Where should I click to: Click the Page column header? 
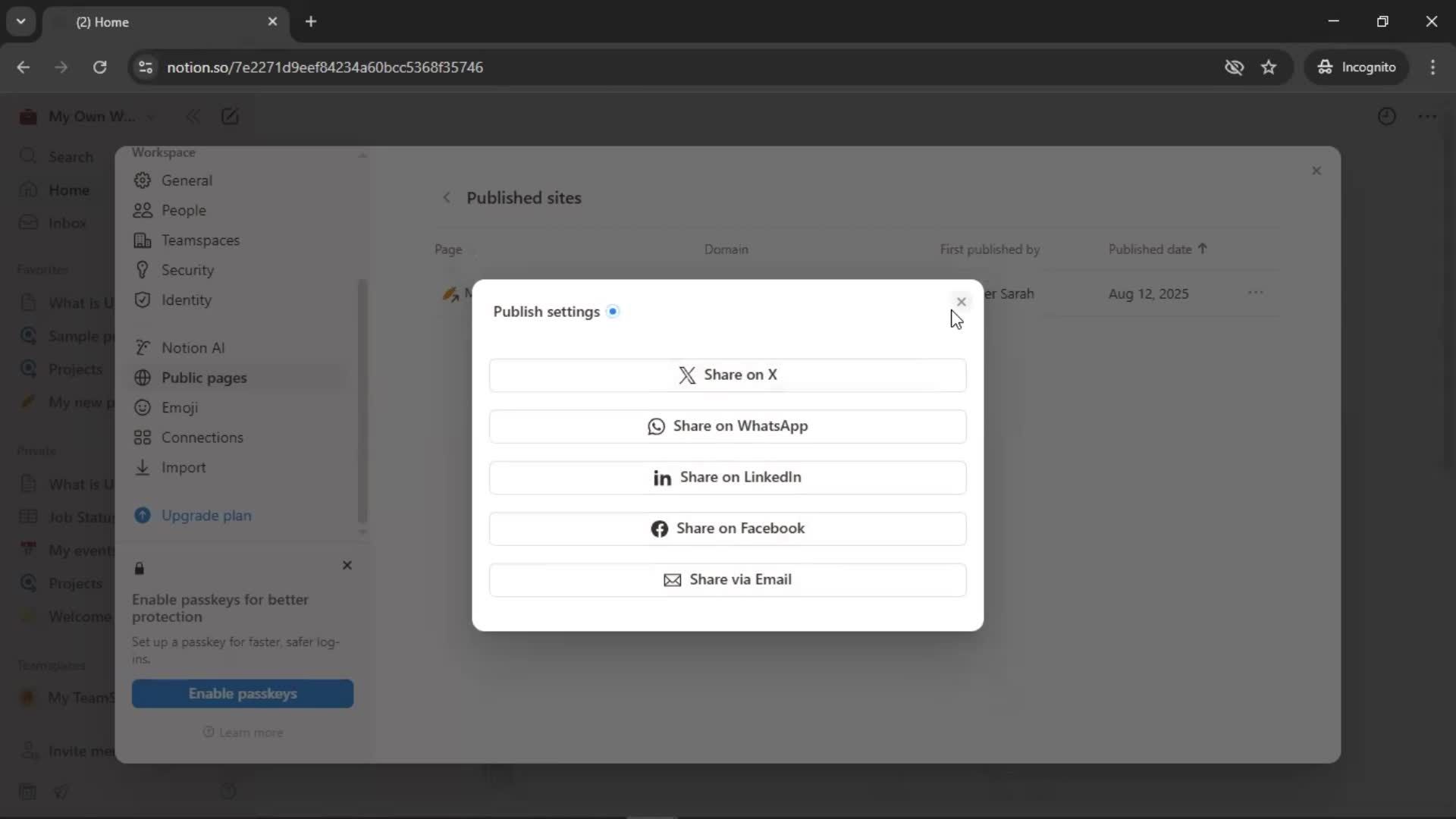pos(448,249)
